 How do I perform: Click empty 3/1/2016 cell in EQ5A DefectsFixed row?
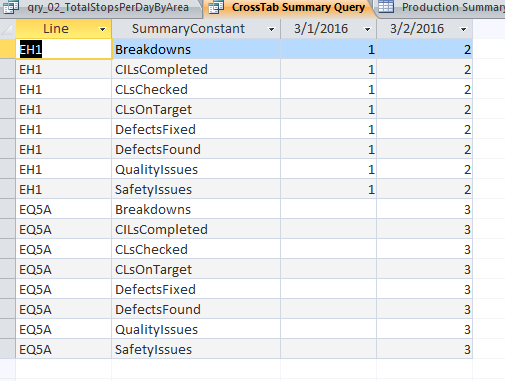329,289
